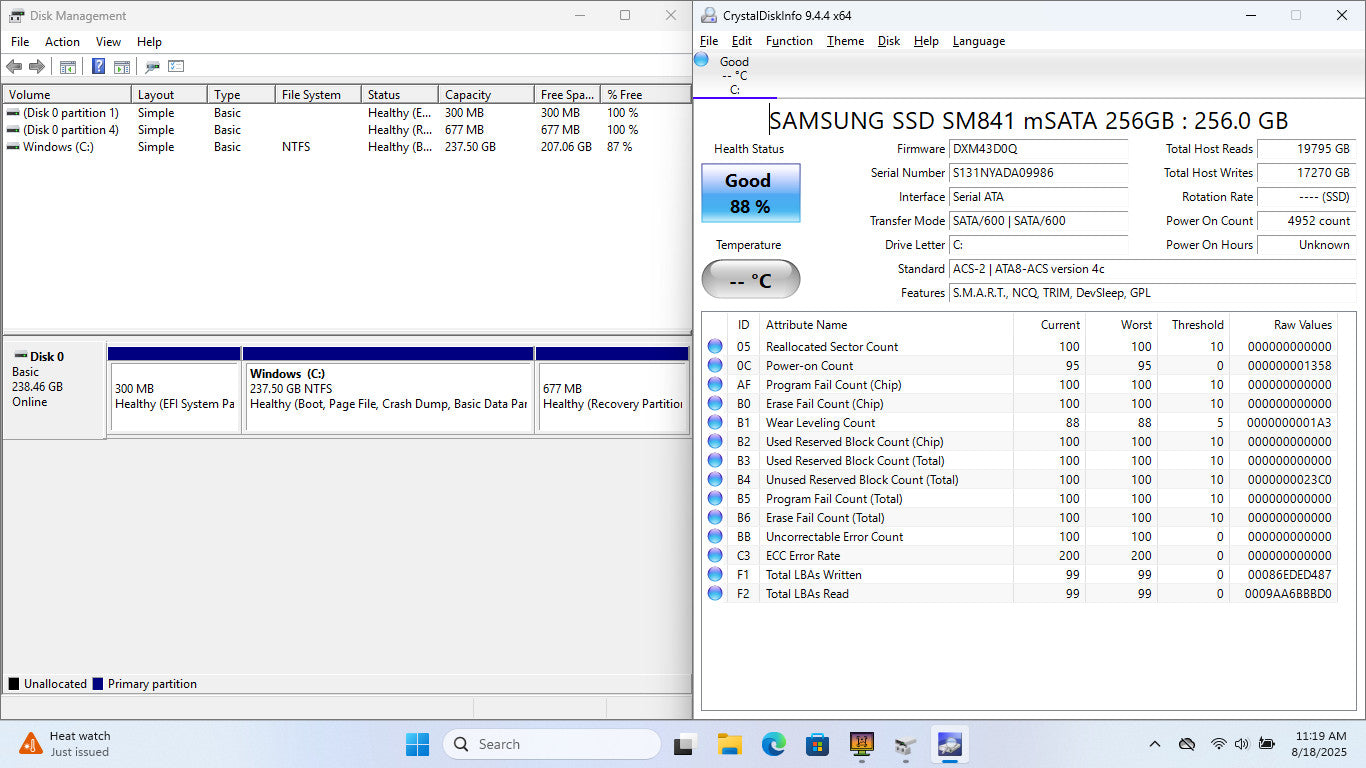Click the disk with magnifier toolbar icon

152,67
